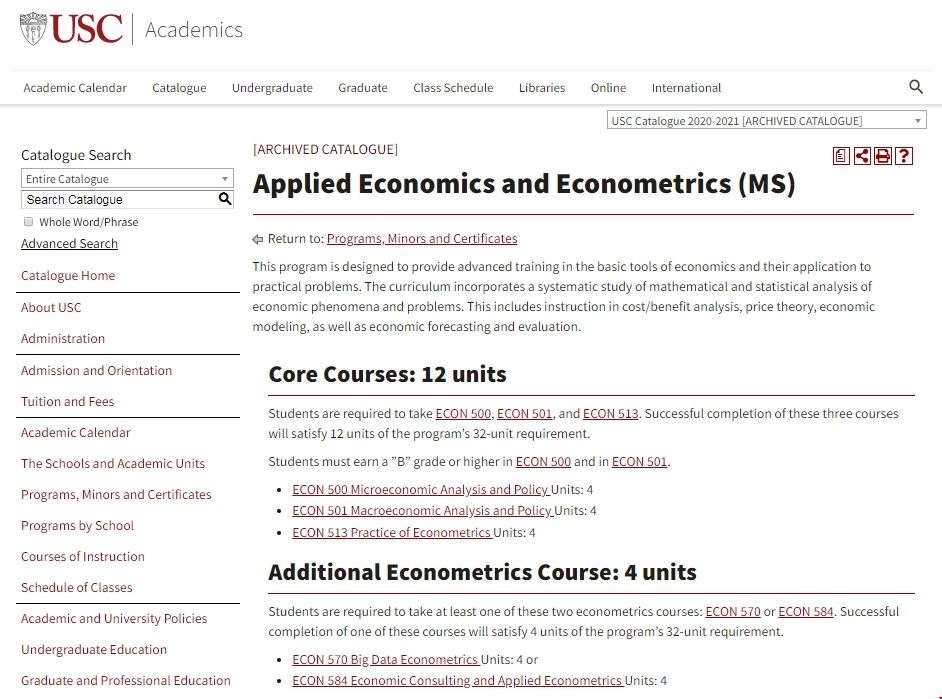This screenshot has width=942, height=699.
Task: Click the document page icon near top right
Action: click(x=840, y=156)
